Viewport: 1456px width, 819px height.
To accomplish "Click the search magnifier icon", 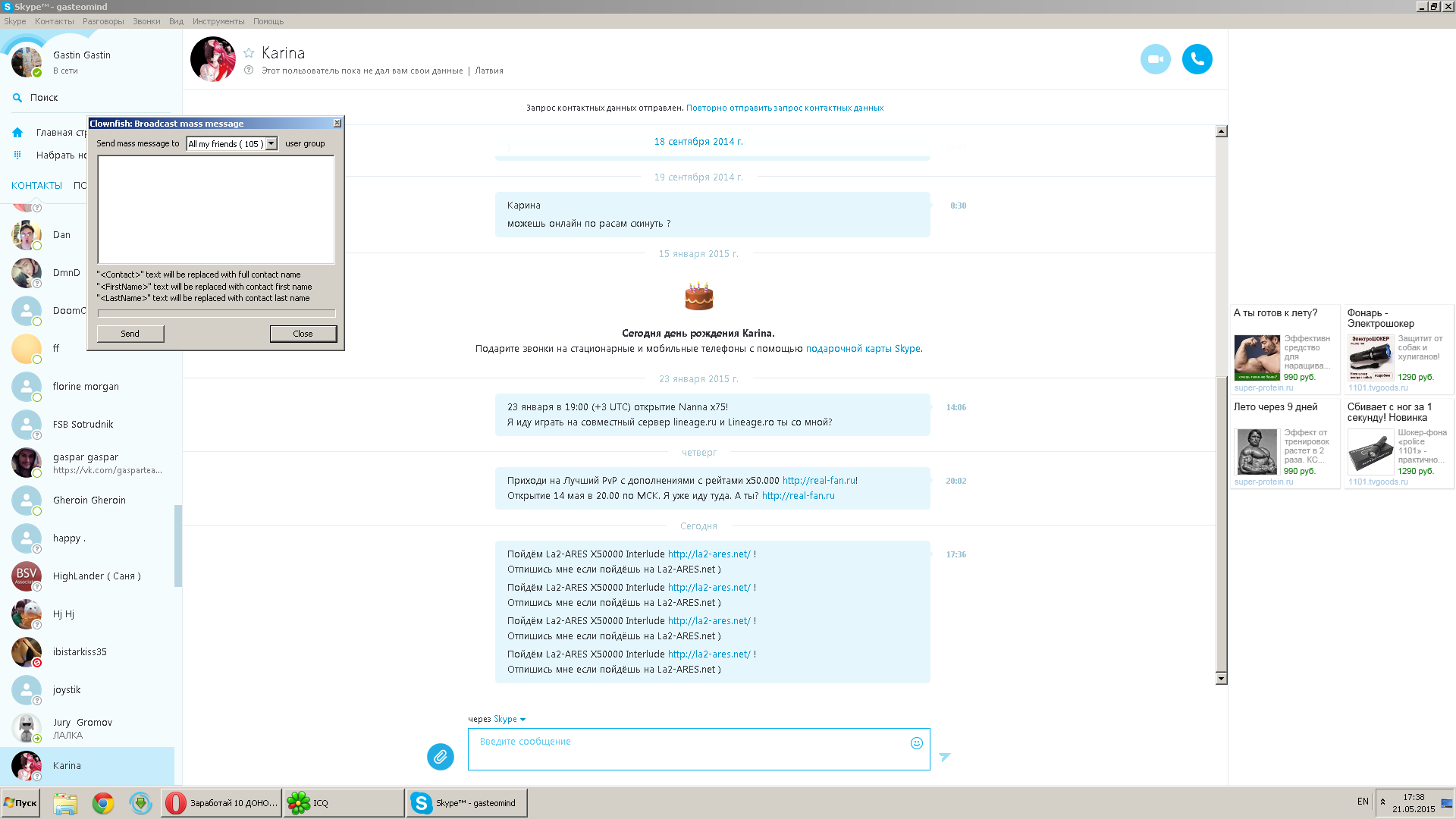I will [17, 98].
